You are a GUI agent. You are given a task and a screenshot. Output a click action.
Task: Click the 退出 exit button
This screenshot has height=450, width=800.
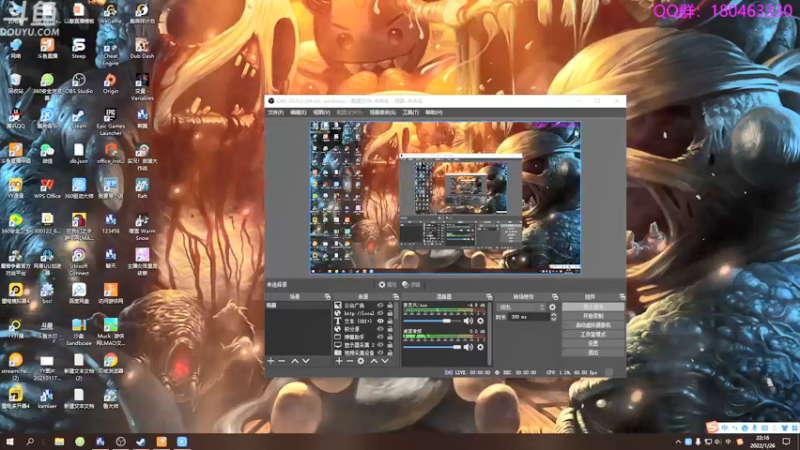593,353
